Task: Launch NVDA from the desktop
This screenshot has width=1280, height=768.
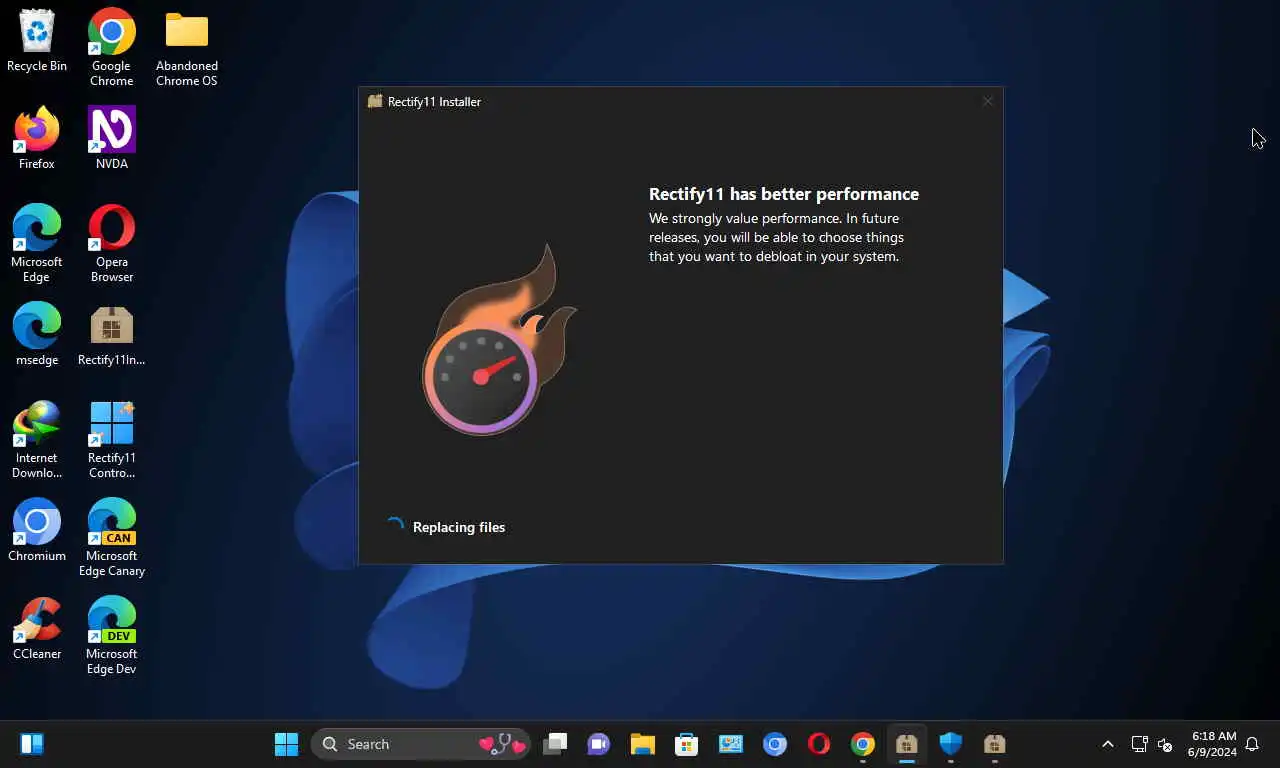Action: 112,138
